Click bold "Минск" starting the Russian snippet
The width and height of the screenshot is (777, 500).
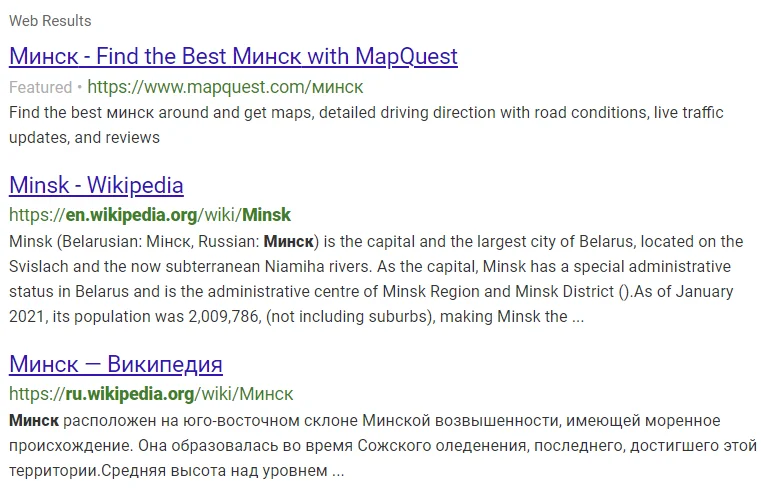(34, 420)
